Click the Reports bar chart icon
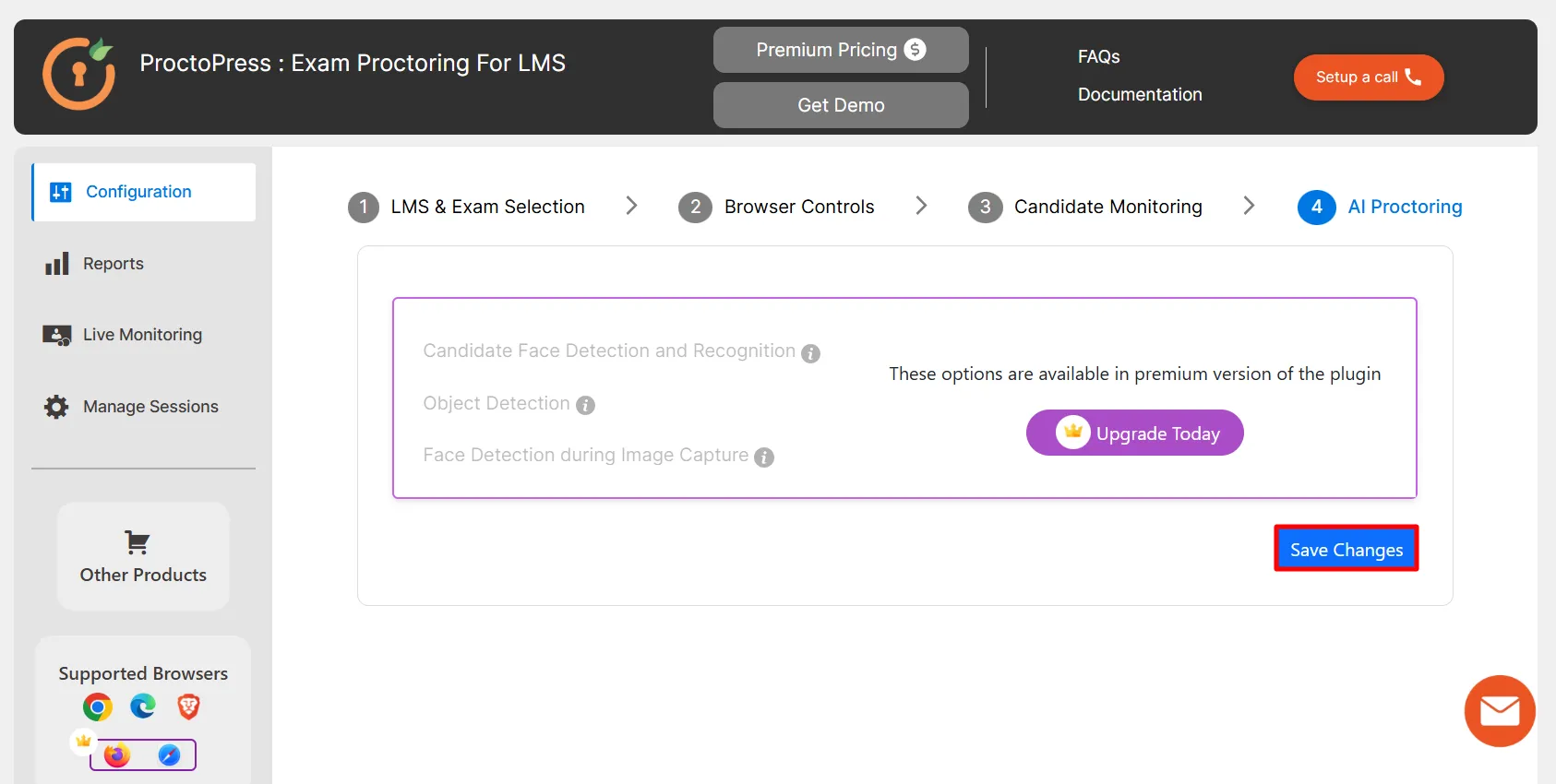 57,264
